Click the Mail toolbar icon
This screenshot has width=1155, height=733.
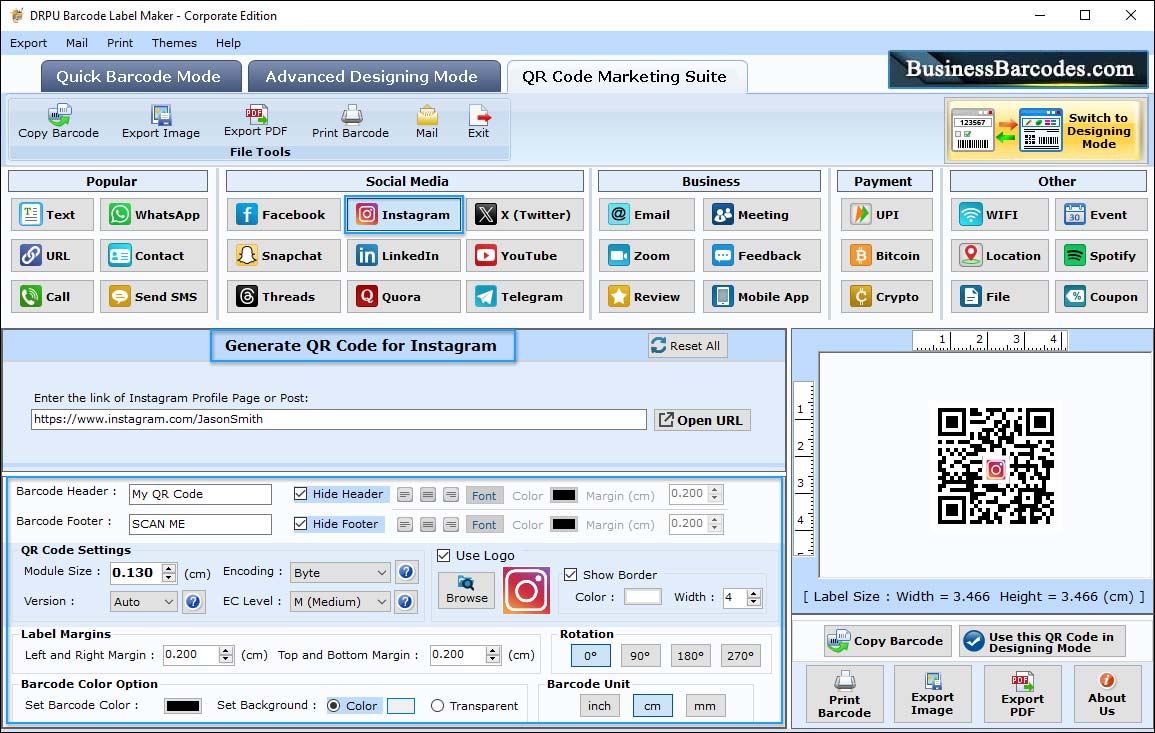click(426, 122)
